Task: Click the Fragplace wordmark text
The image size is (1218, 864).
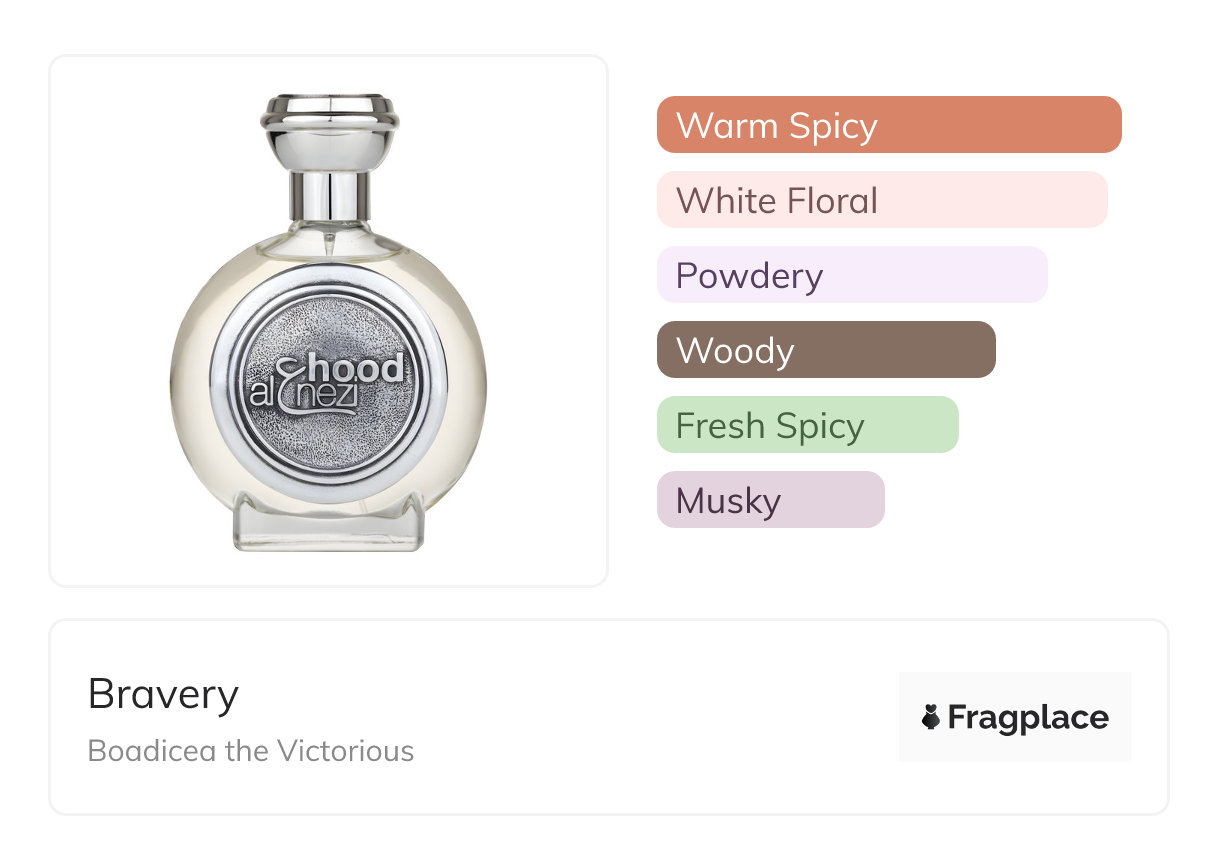Action: 1028,717
